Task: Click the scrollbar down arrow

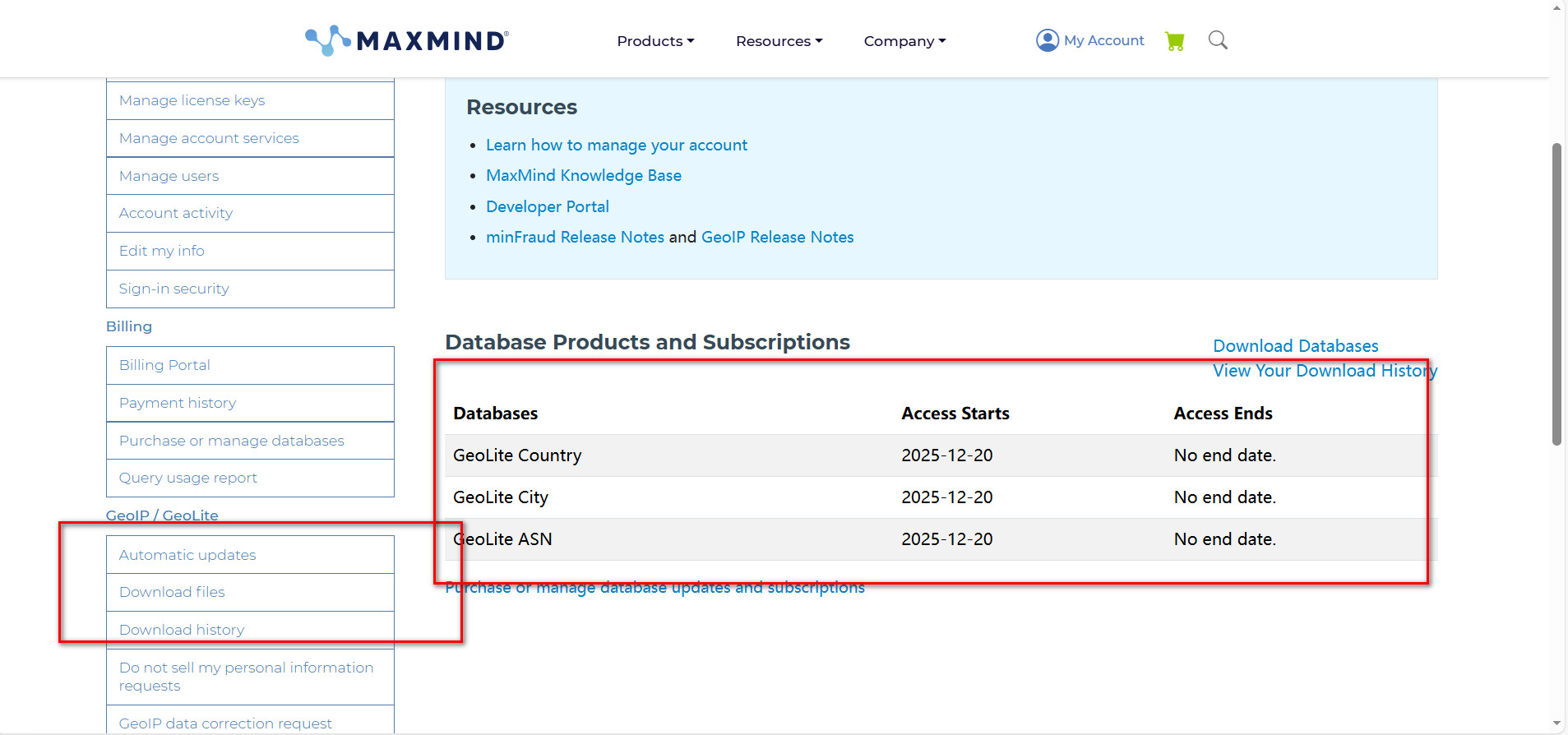Action: (x=1556, y=723)
